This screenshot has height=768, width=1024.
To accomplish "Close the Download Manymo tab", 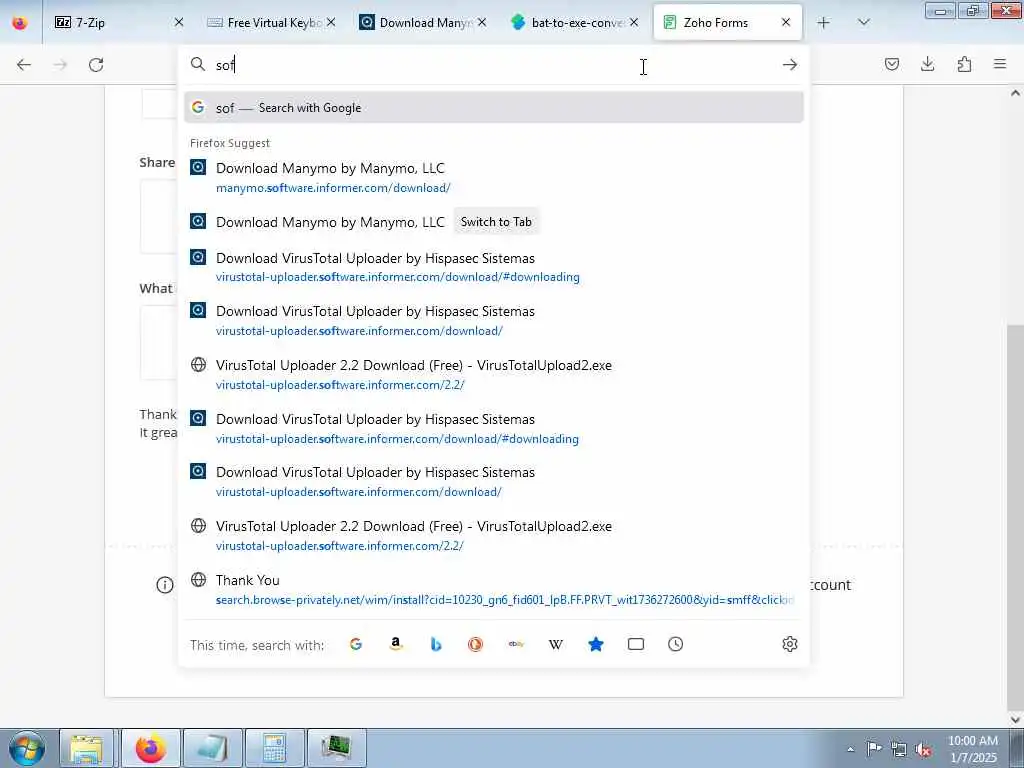I will 482,23.
